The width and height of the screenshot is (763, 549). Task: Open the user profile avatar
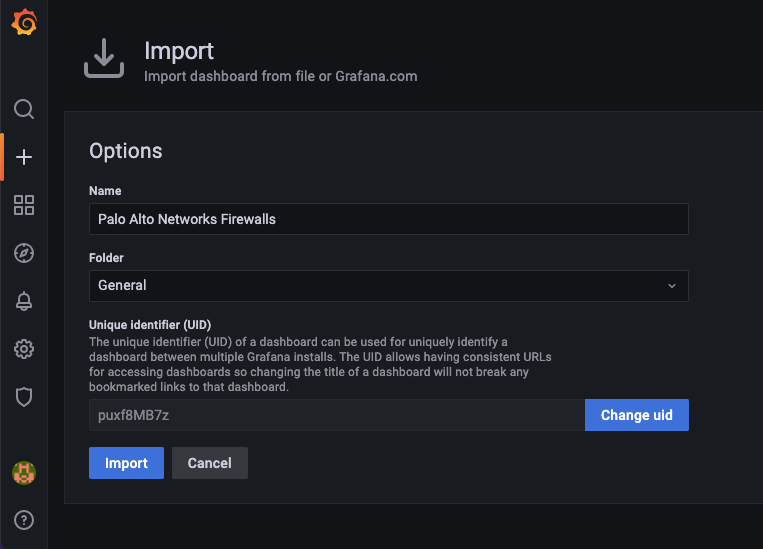pos(24,473)
